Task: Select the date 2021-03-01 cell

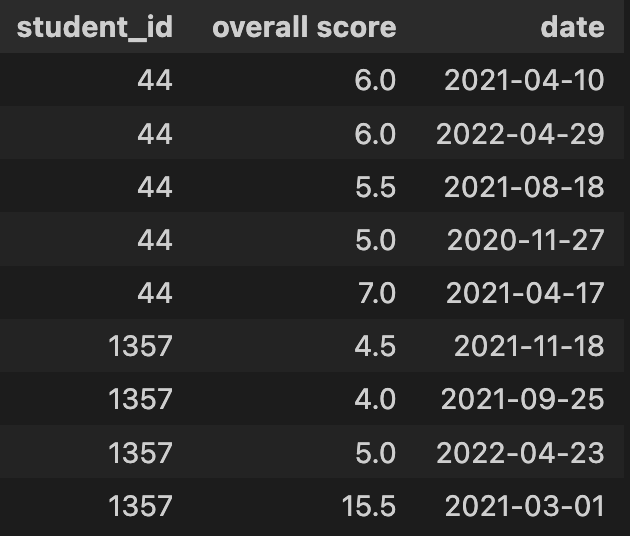Action: (x=524, y=506)
